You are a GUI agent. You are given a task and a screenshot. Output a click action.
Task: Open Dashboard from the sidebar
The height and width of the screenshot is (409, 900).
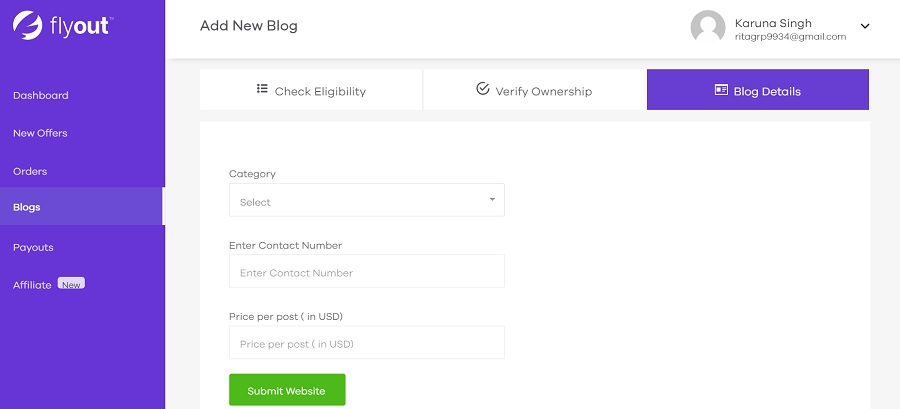41,96
